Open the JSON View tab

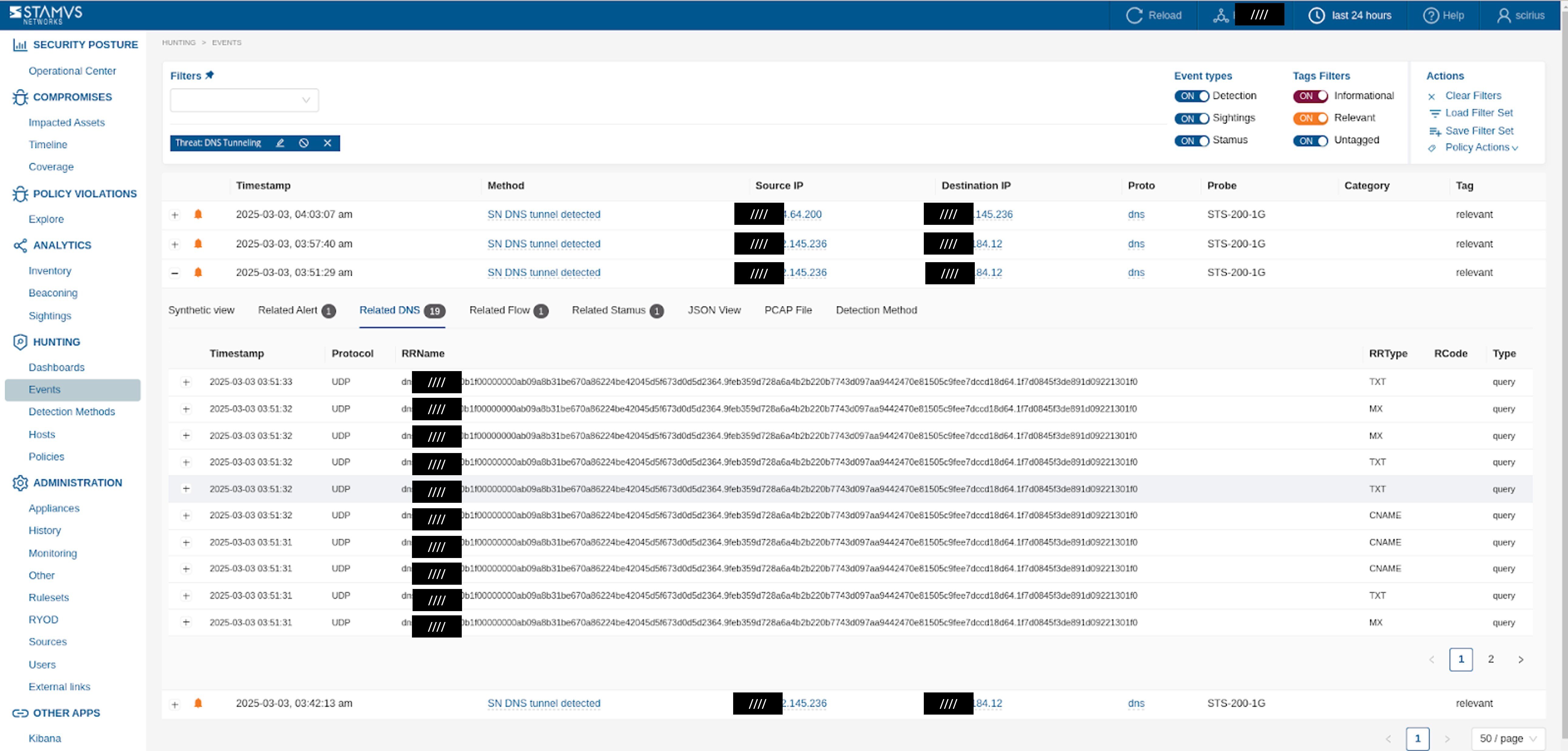click(714, 310)
